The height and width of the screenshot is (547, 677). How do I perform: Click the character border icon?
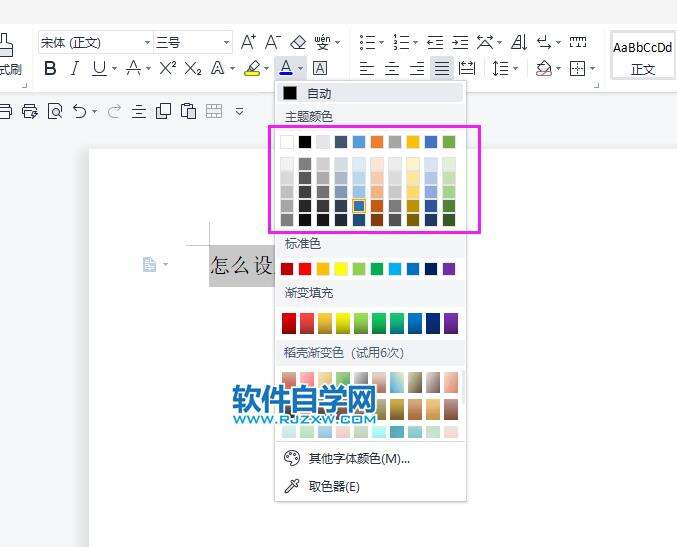coord(320,68)
